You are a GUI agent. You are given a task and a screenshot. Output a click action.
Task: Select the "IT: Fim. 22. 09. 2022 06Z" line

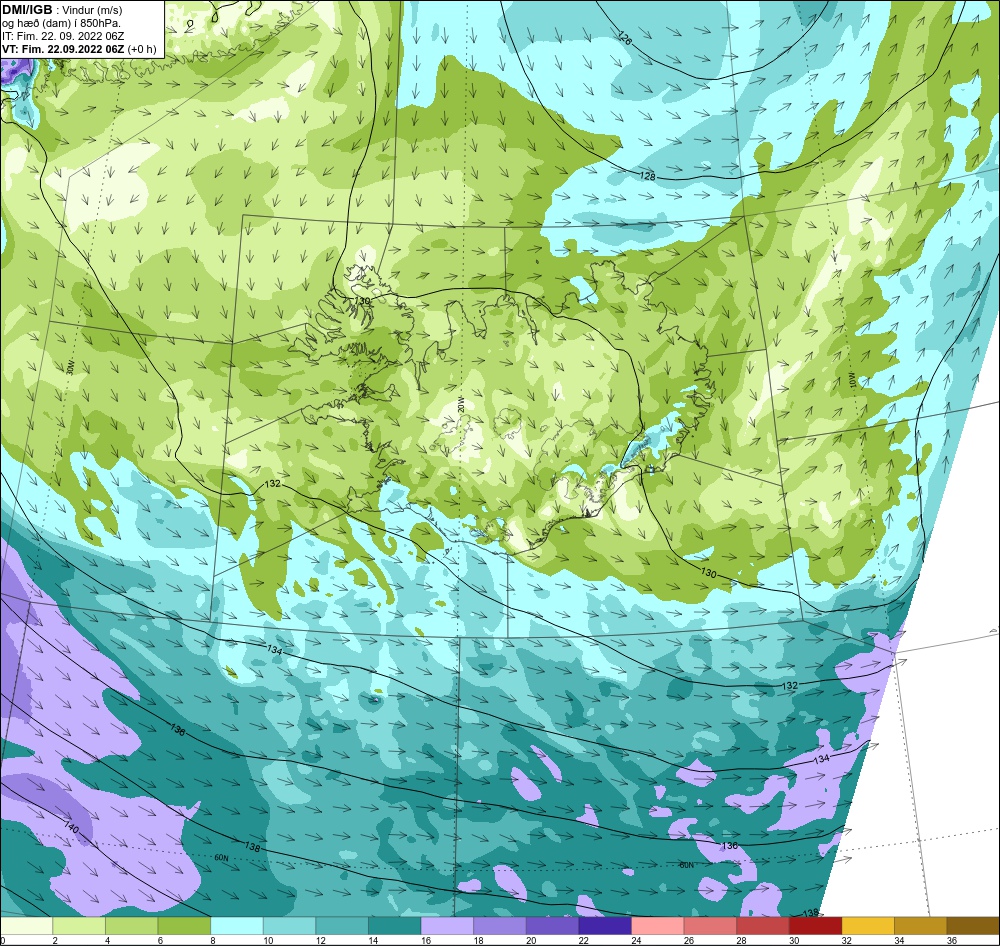point(63,36)
